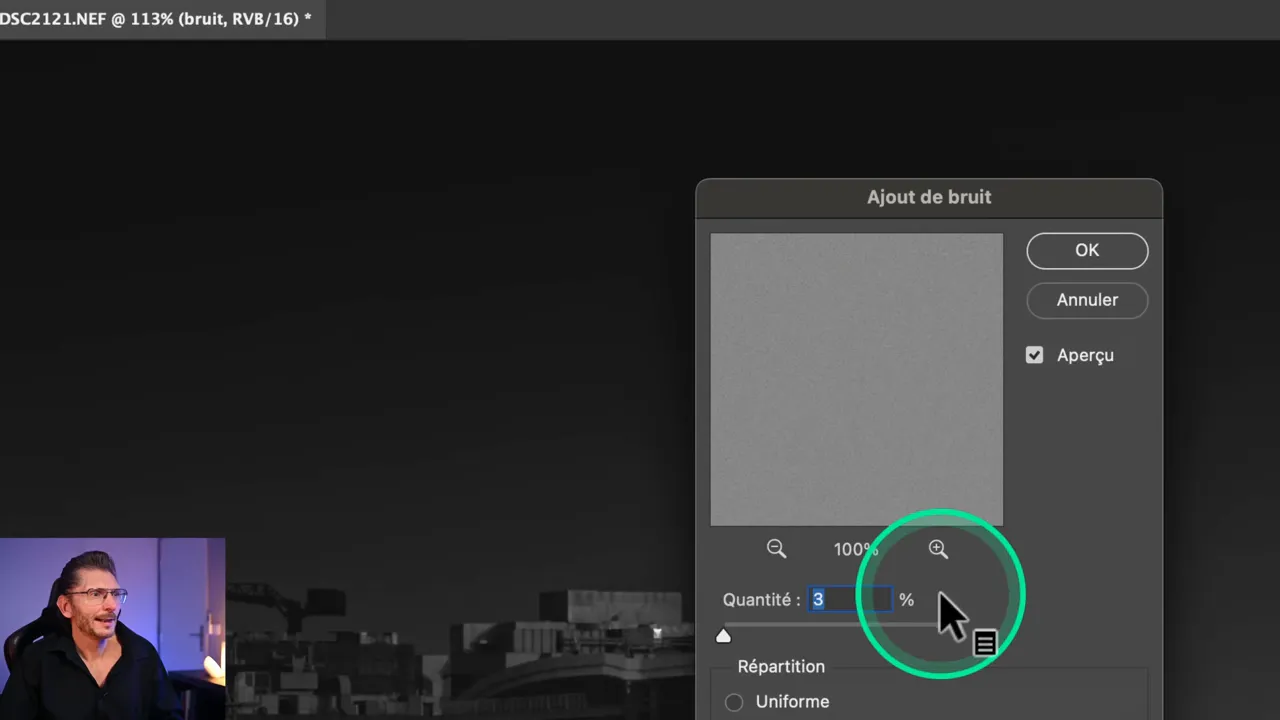Confirm noise settings with the OK button
This screenshot has width=1280, height=720.
tap(1087, 250)
